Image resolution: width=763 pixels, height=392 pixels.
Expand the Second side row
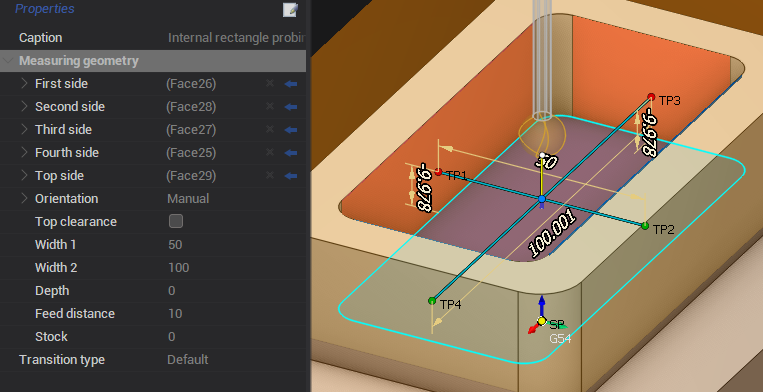pyautogui.click(x=24, y=107)
